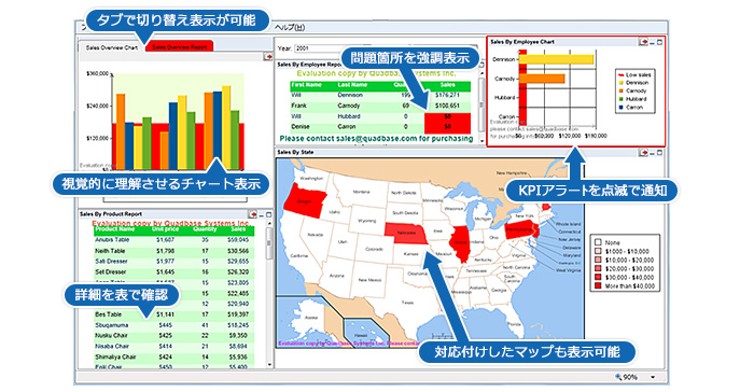Click the Set Dresser product name
The image size is (754, 392).
[111, 272]
